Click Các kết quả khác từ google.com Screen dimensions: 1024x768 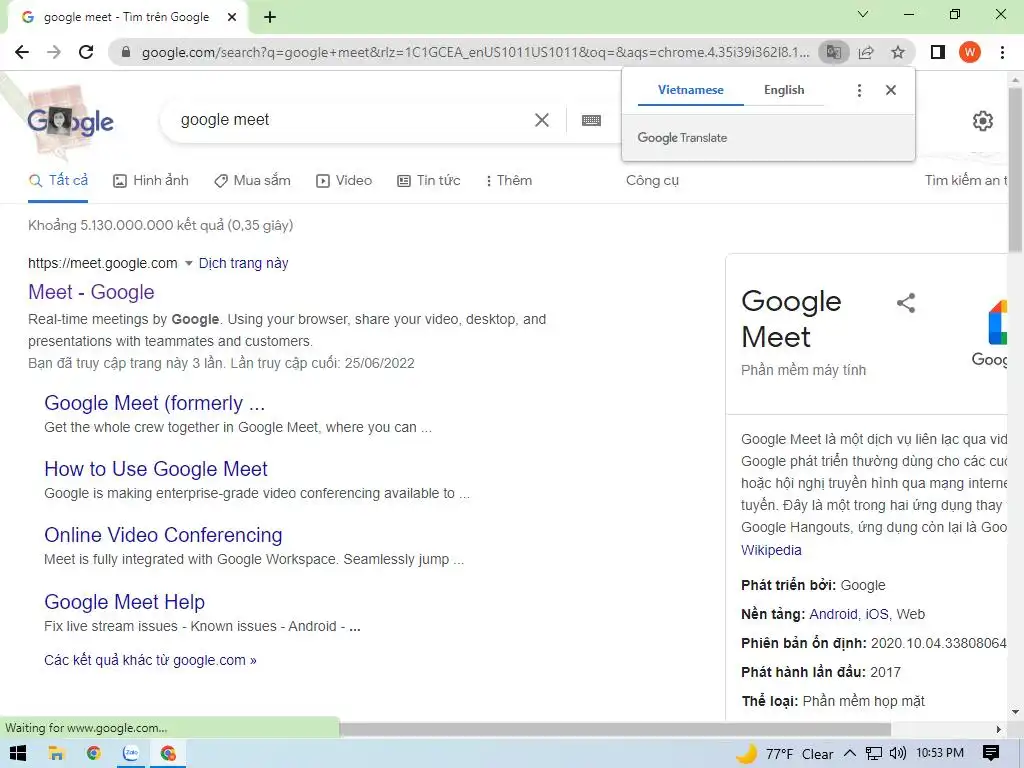pyautogui.click(x=150, y=660)
